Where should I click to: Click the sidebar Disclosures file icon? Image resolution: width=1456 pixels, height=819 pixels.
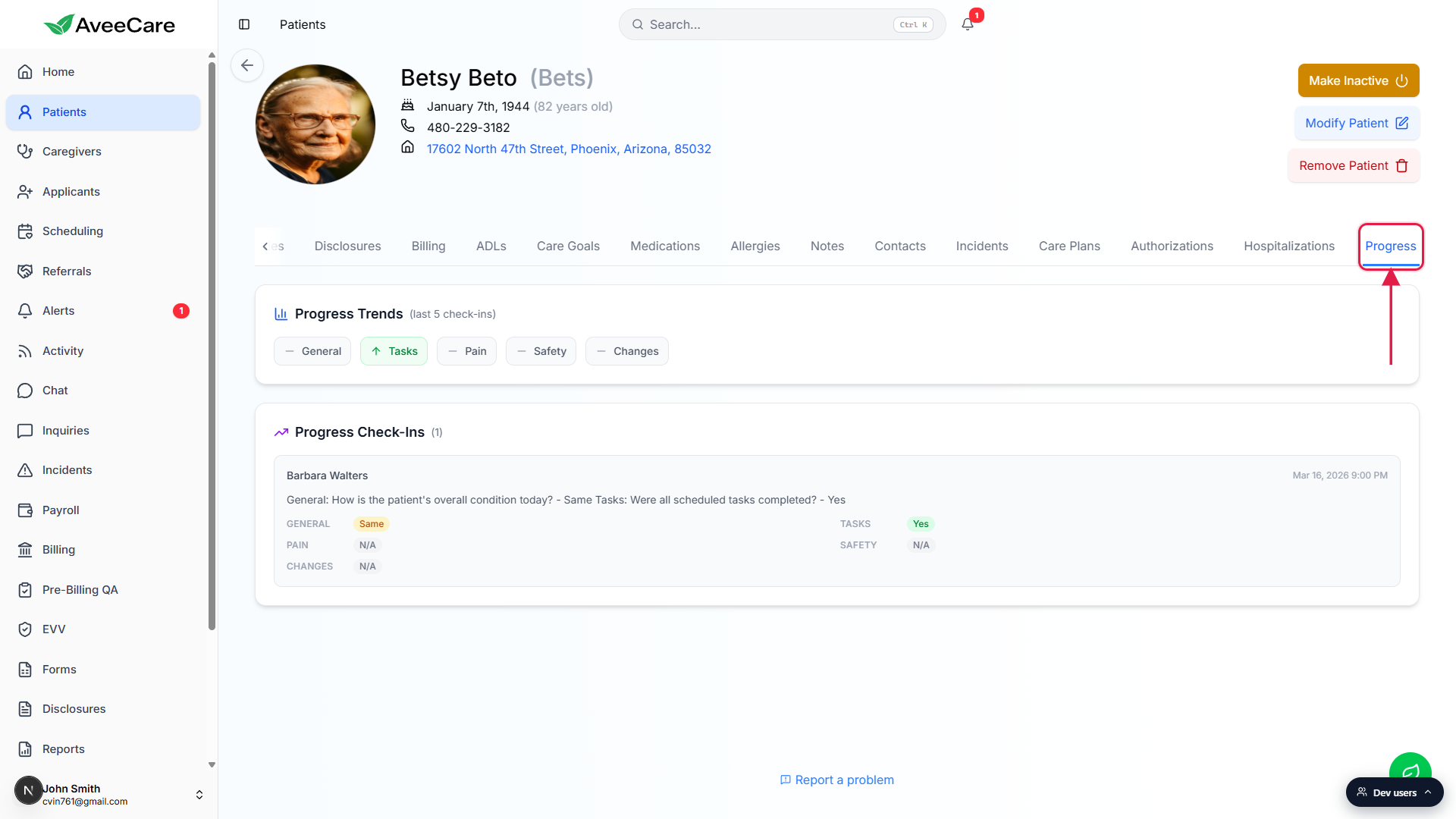coord(25,709)
